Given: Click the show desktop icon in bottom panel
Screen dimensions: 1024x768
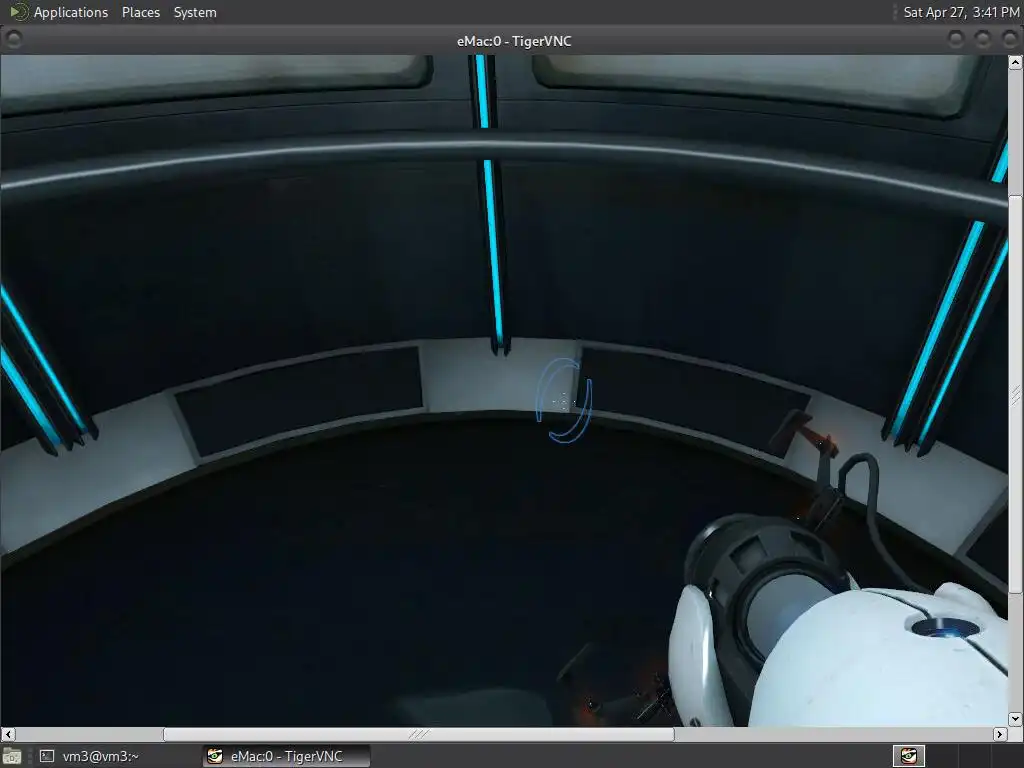Looking at the screenshot, I should [x=12, y=756].
